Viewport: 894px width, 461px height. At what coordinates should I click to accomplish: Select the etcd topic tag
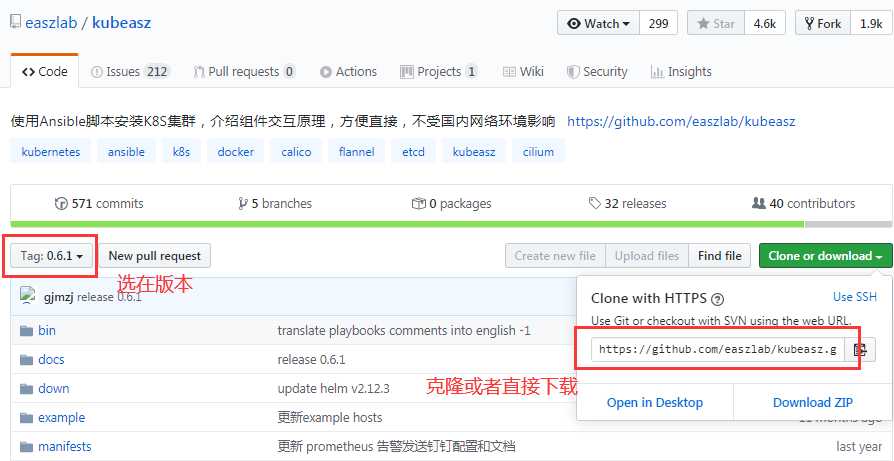click(x=413, y=152)
